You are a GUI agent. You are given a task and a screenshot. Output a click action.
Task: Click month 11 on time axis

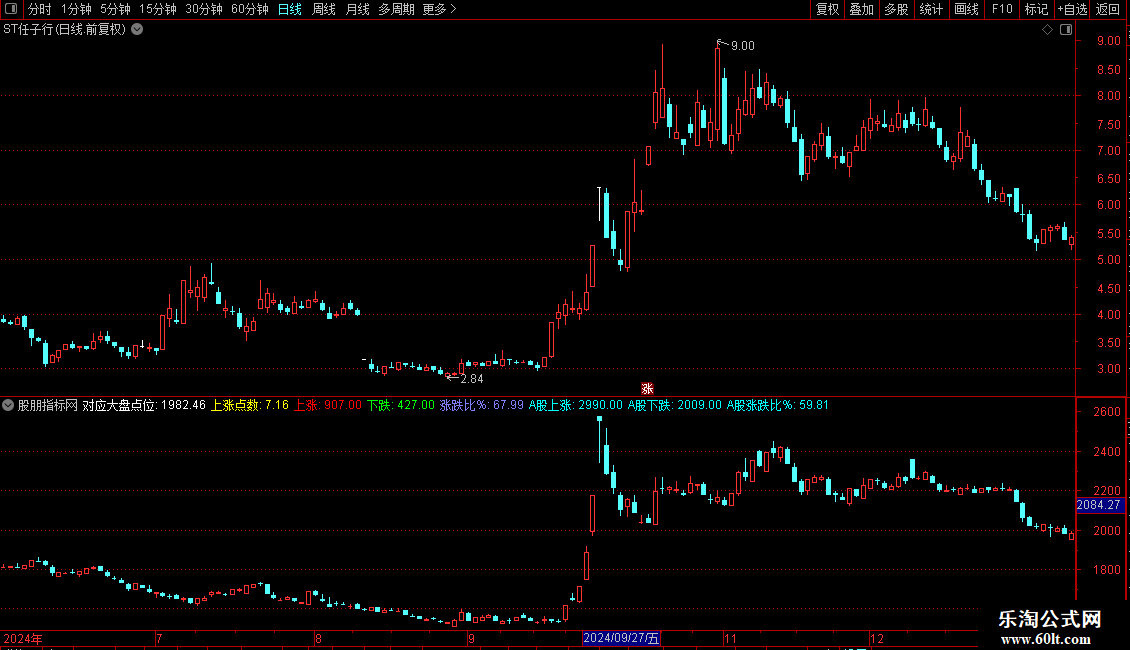tap(730, 638)
